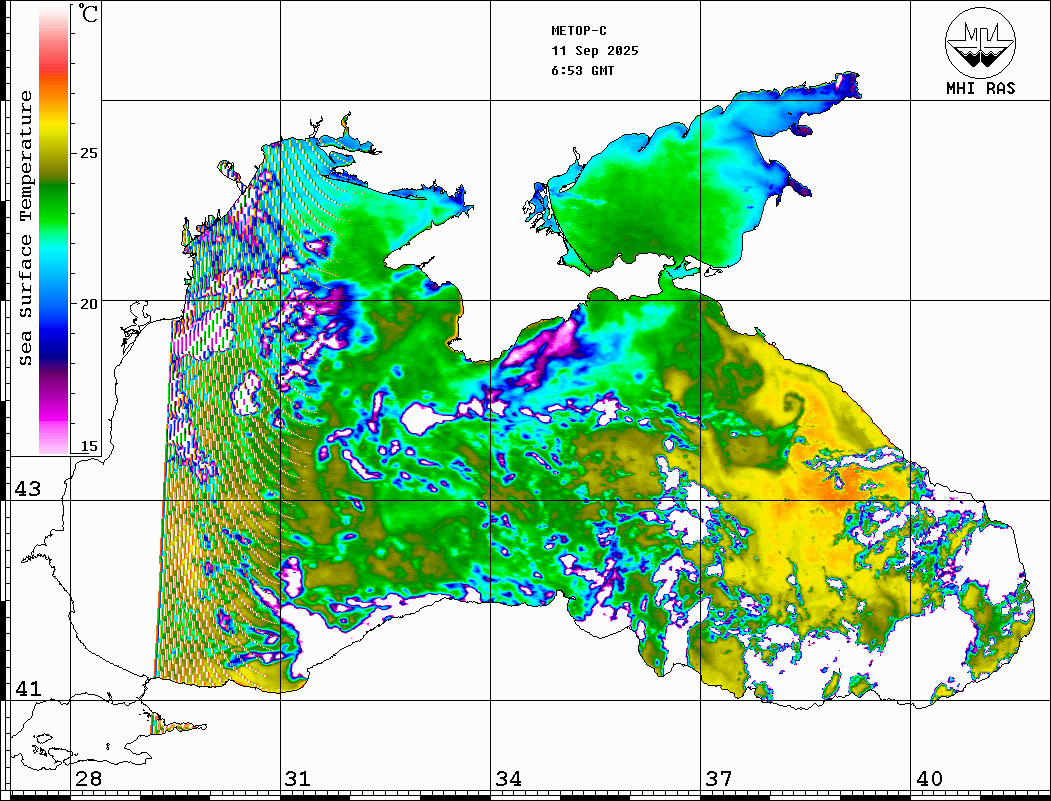Click the longitude 28 axis label
The image size is (1051, 801).
pos(88,779)
